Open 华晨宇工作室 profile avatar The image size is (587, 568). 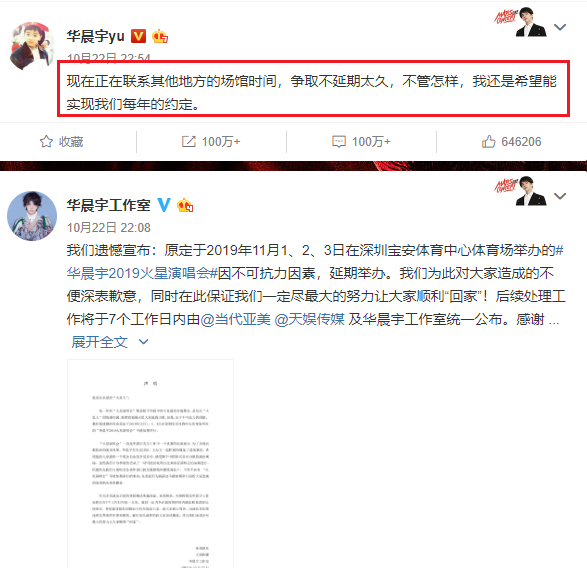click(x=32, y=216)
